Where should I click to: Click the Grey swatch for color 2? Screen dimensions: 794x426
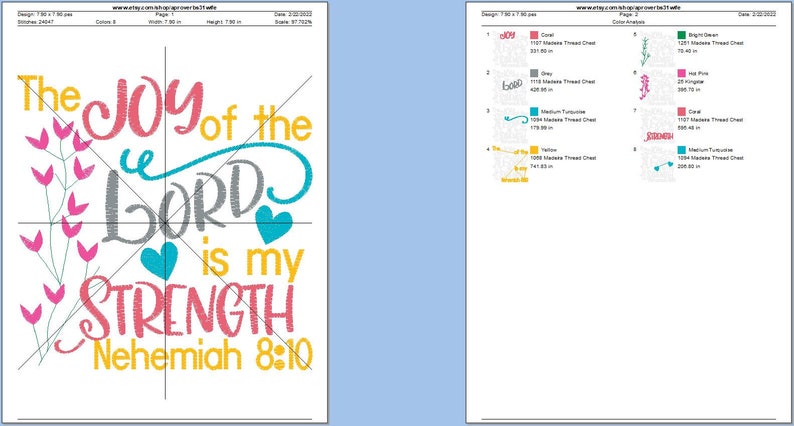[534, 73]
